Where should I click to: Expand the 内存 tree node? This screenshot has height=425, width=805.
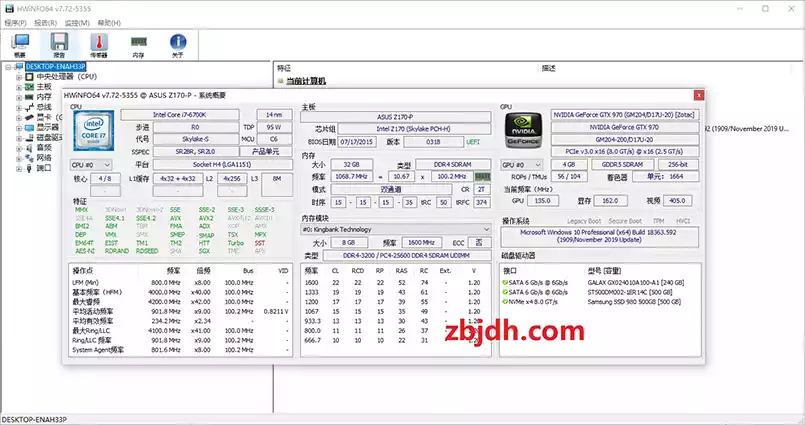[x=19, y=97]
